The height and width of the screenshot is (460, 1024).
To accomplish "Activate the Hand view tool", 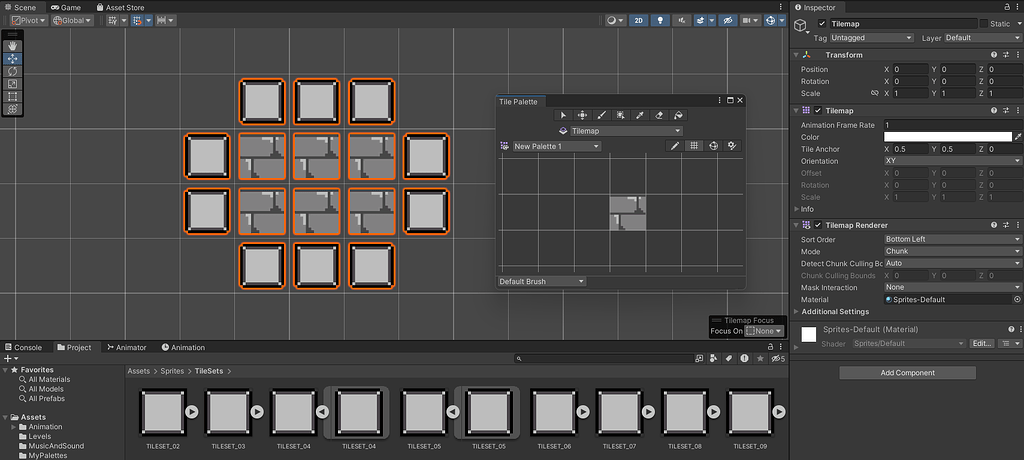I will coord(13,46).
